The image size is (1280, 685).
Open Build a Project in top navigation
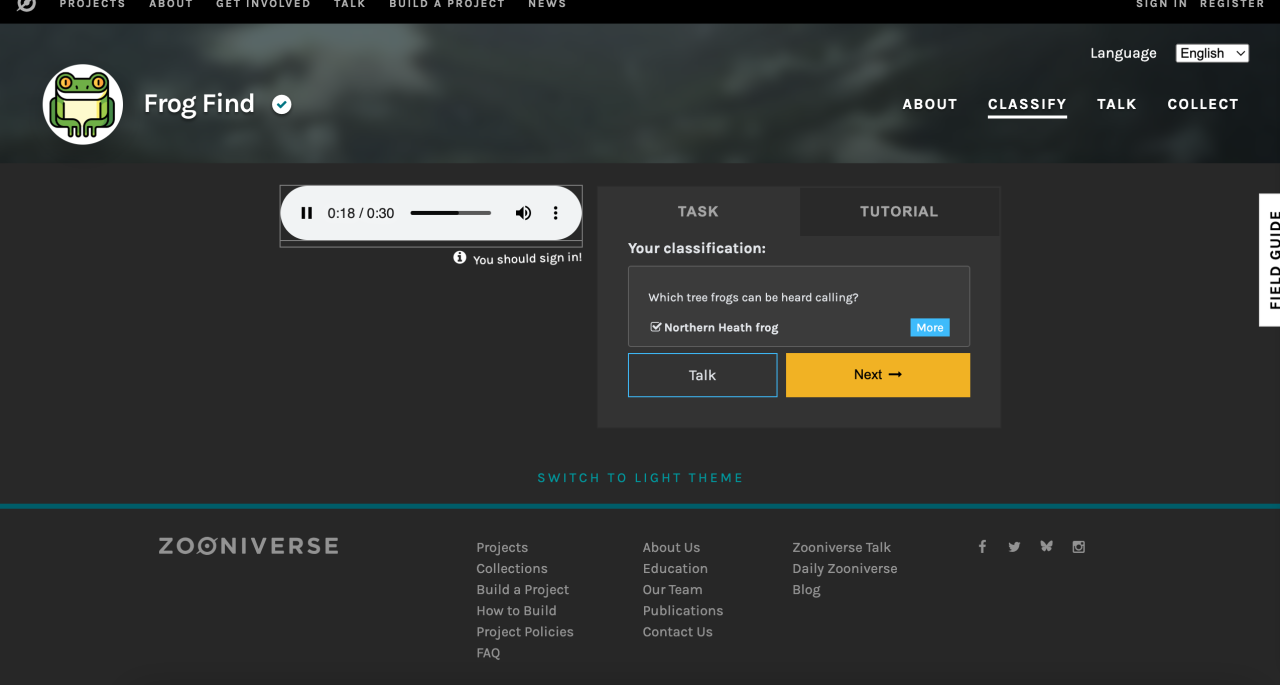click(x=447, y=4)
